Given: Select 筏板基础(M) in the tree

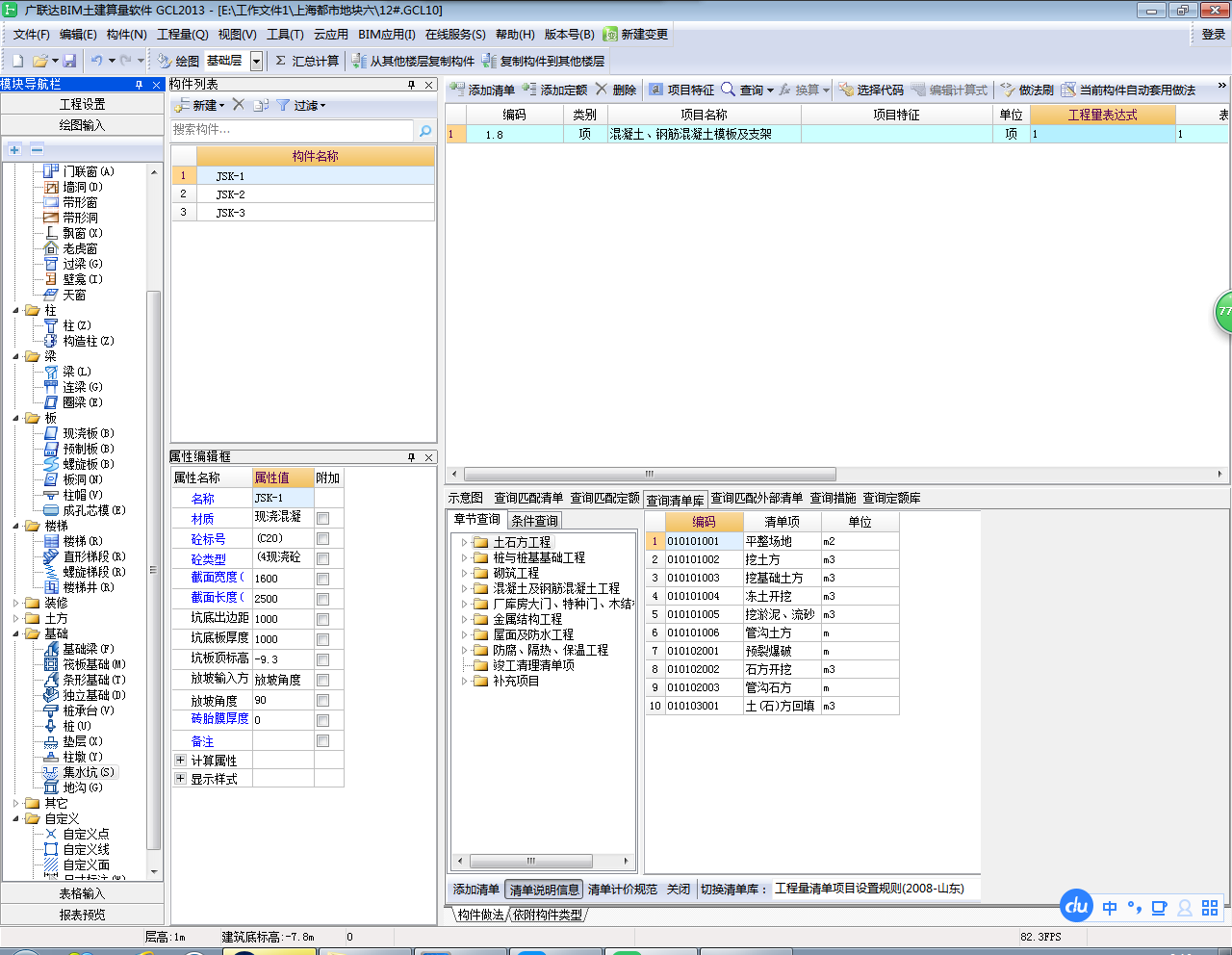Looking at the screenshot, I should tap(94, 664).
